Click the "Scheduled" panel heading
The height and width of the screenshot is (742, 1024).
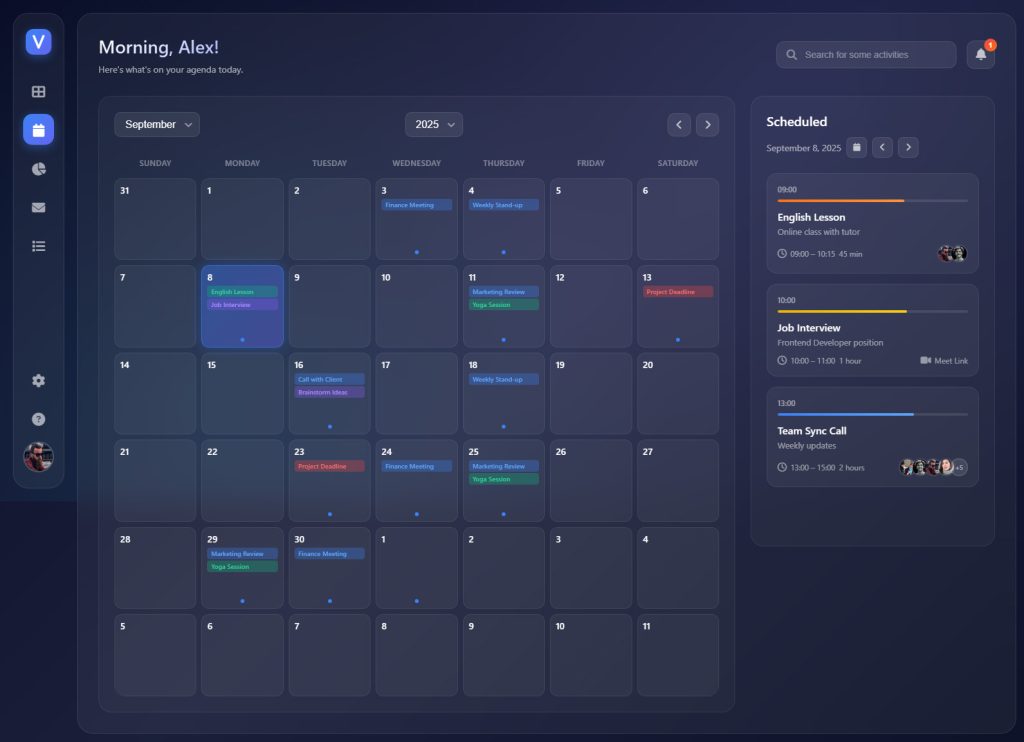(x=797, y=121)
